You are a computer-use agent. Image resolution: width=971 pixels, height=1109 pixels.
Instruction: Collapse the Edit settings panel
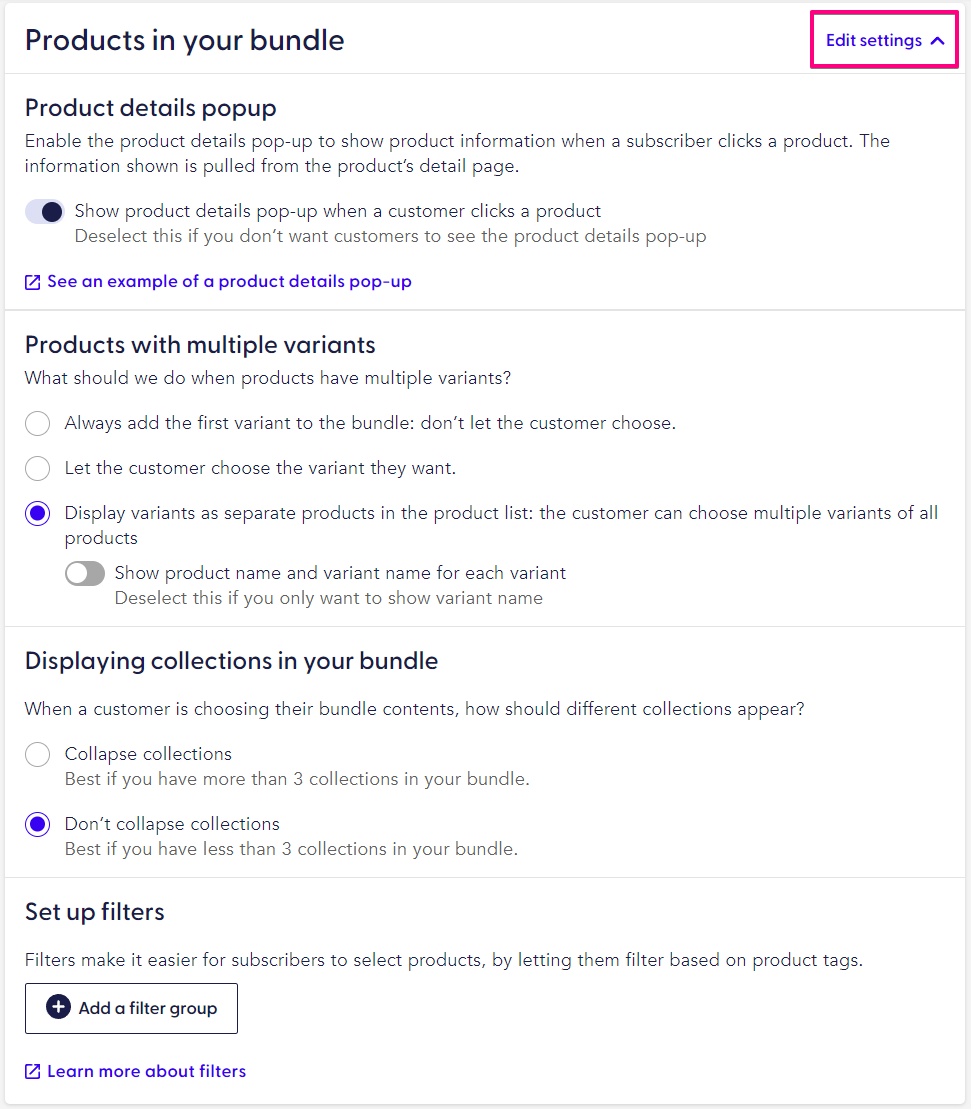(883, 40)
